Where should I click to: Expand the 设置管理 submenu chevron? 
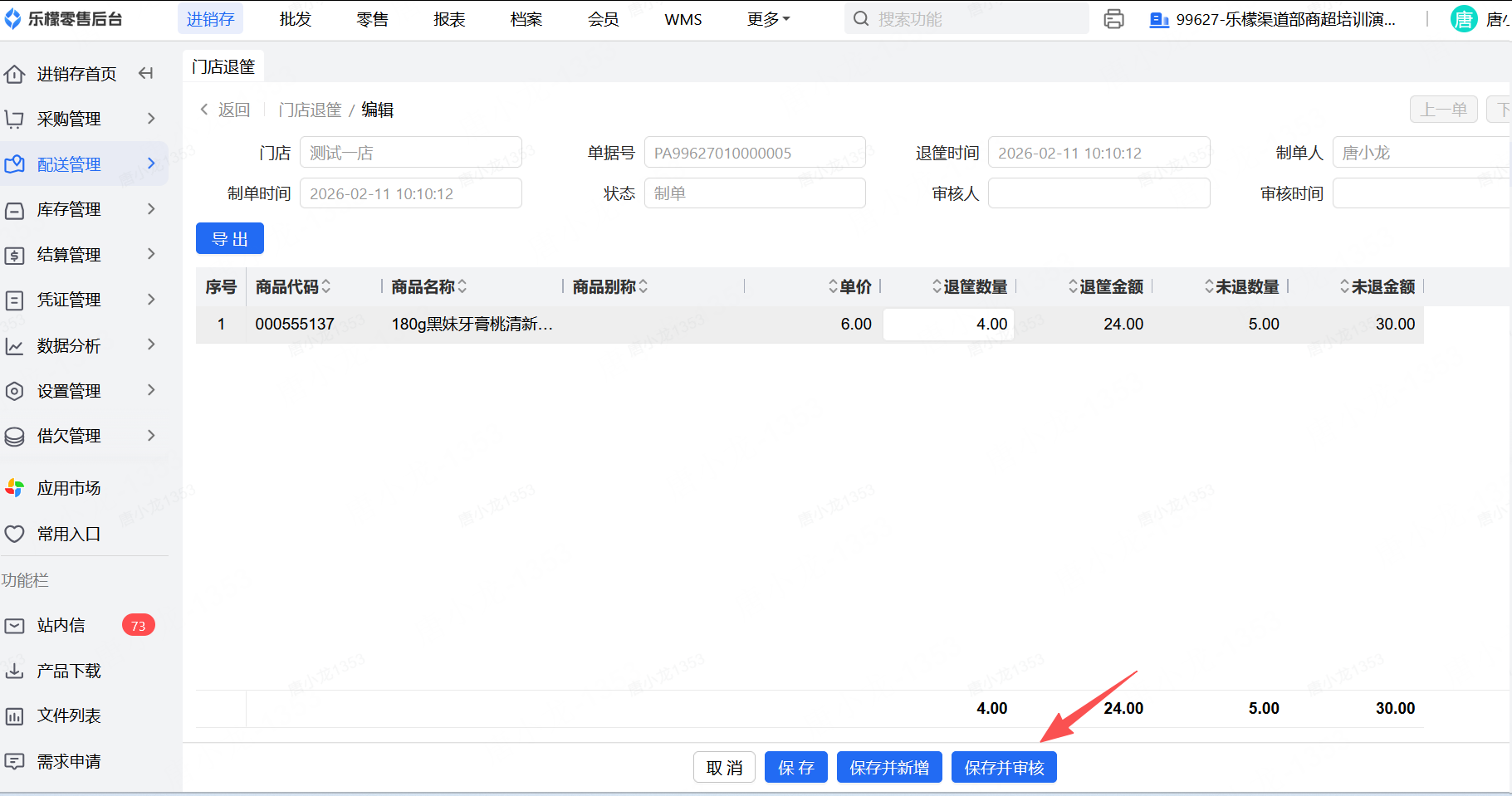tap(151, 390)
